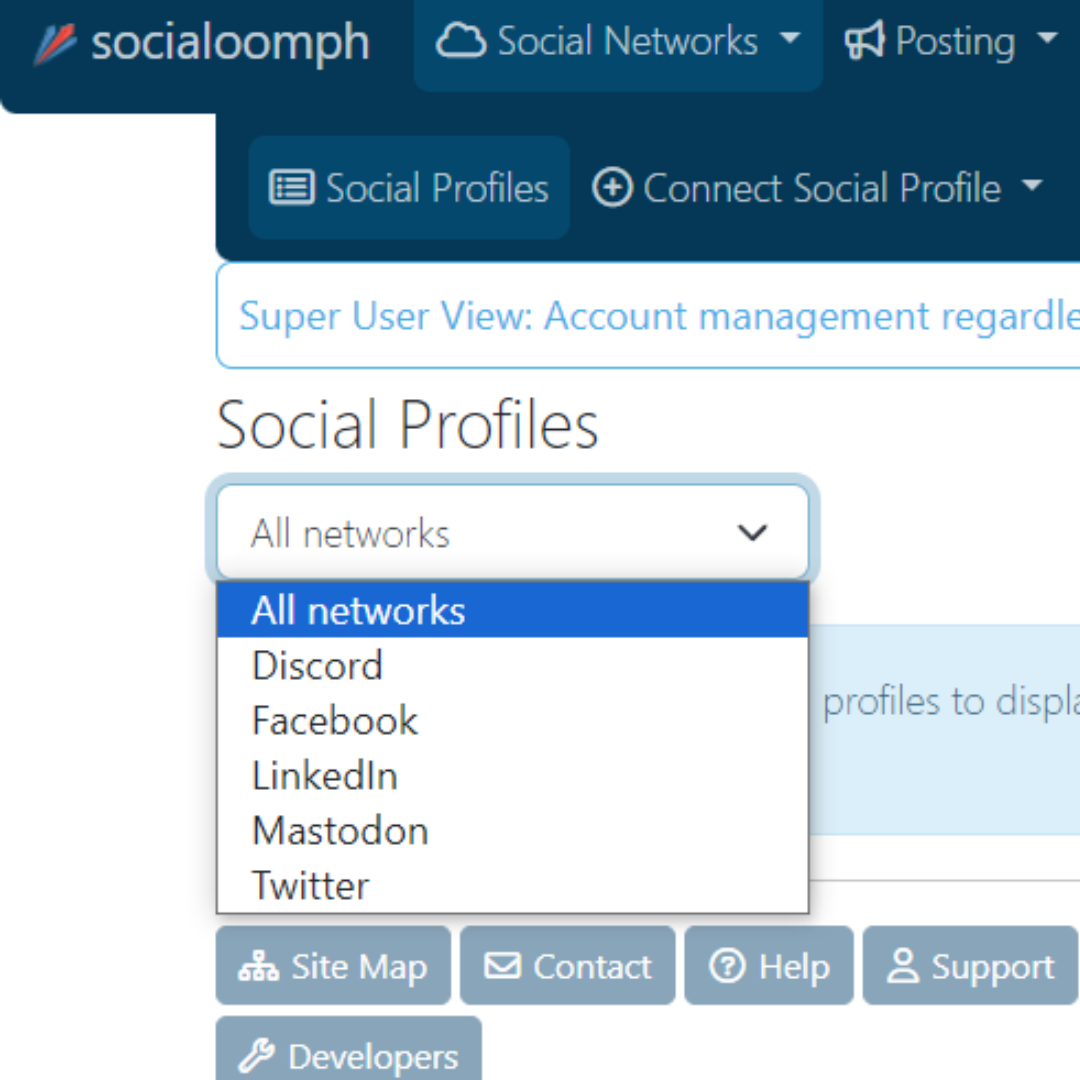The width and height of the screenshot is (1080, 1080).
Task: Collapse the All networks select chevron
Action: tap(752, 532)
